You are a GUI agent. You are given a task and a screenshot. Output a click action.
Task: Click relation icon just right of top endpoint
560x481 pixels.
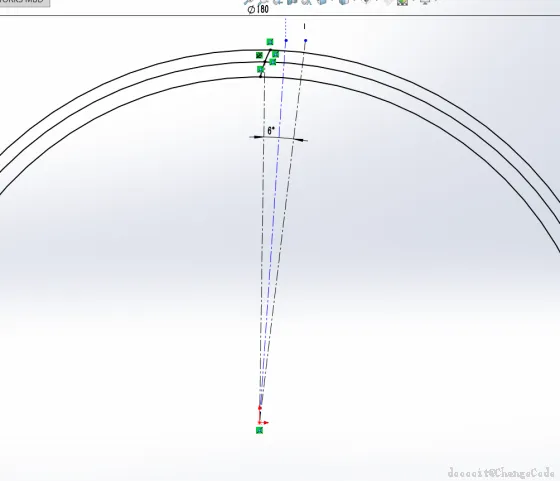275,54
